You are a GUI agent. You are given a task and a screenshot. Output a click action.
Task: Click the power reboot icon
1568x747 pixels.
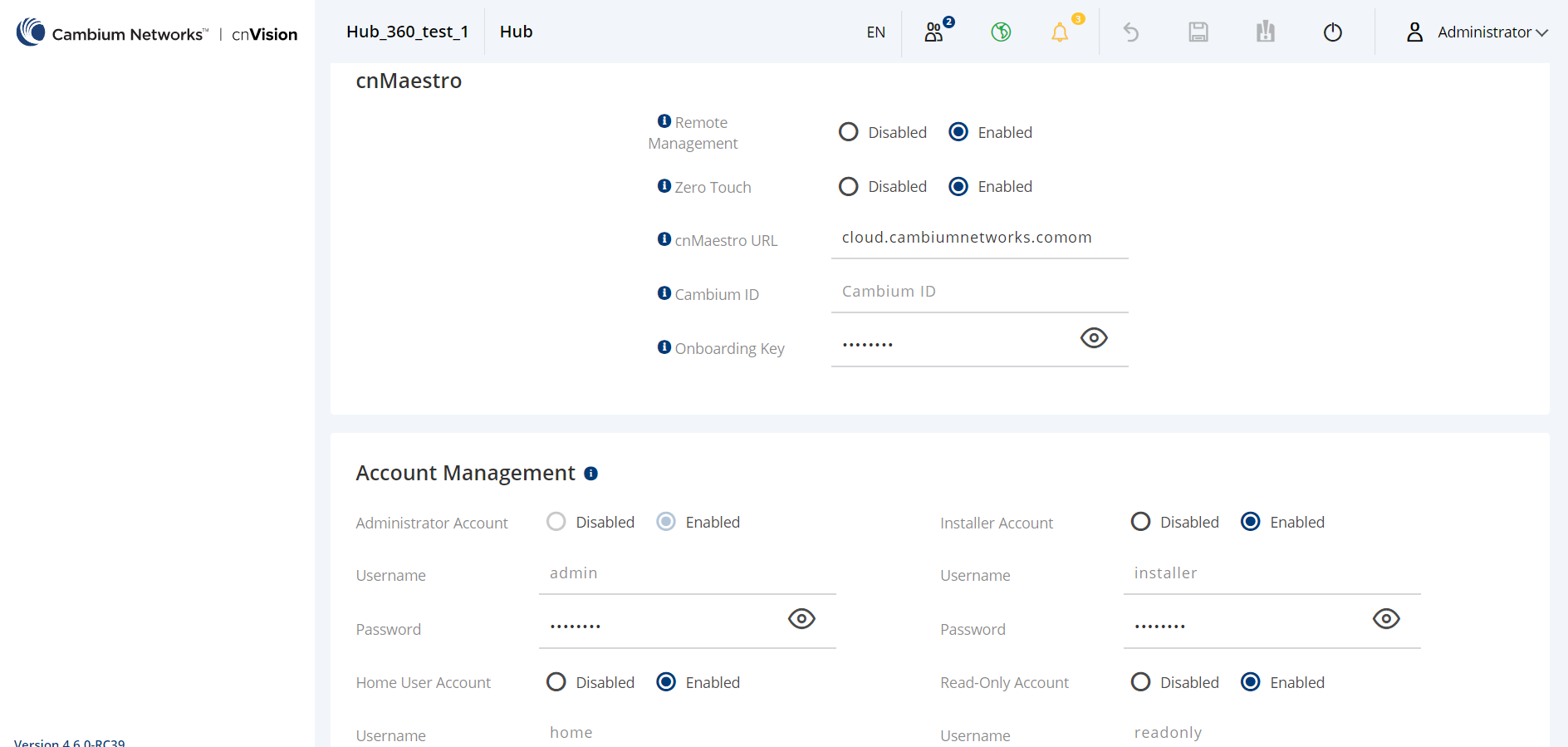point(1332,32)
